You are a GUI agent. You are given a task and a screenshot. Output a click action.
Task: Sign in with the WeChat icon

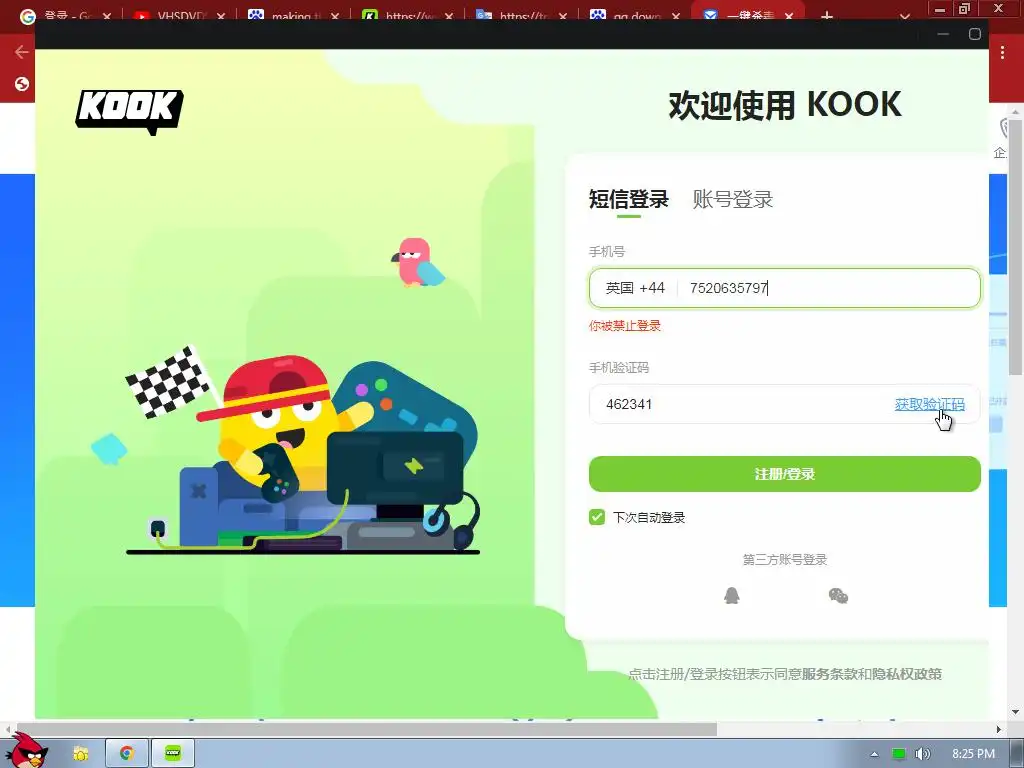point(838,596)
